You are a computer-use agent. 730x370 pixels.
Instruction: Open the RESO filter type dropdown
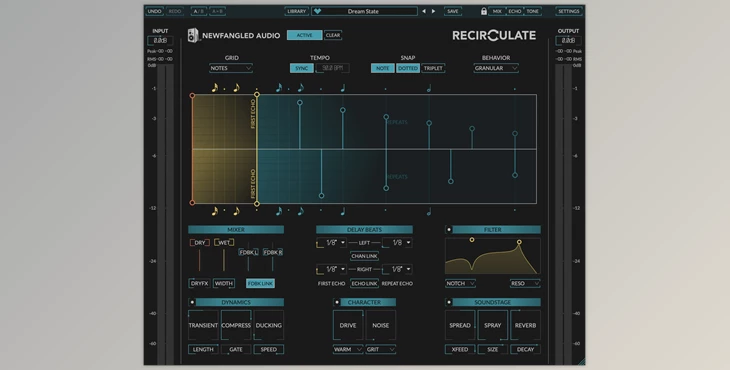coord(525,283)
